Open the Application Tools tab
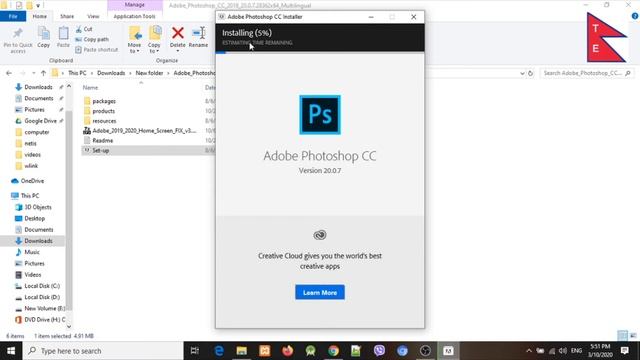640x360 pixels. tap(134, 16)
